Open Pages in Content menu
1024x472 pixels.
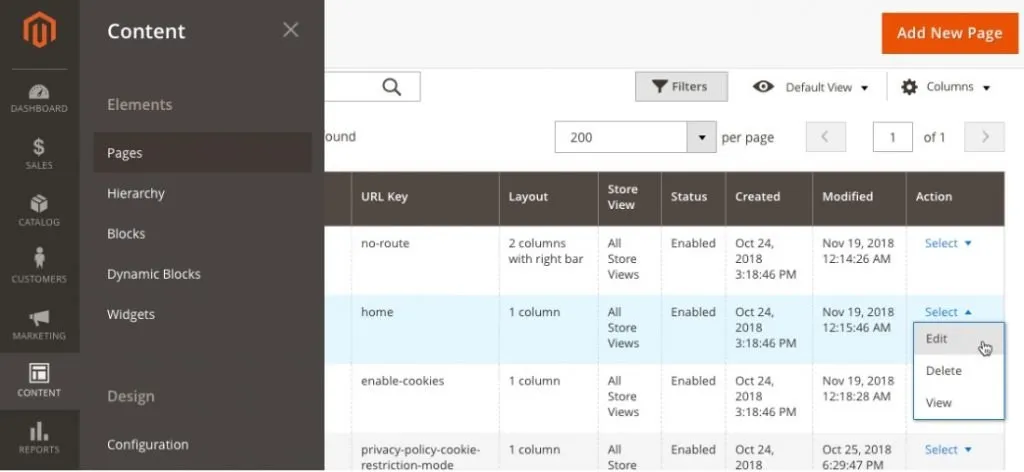tap(202, 153)
